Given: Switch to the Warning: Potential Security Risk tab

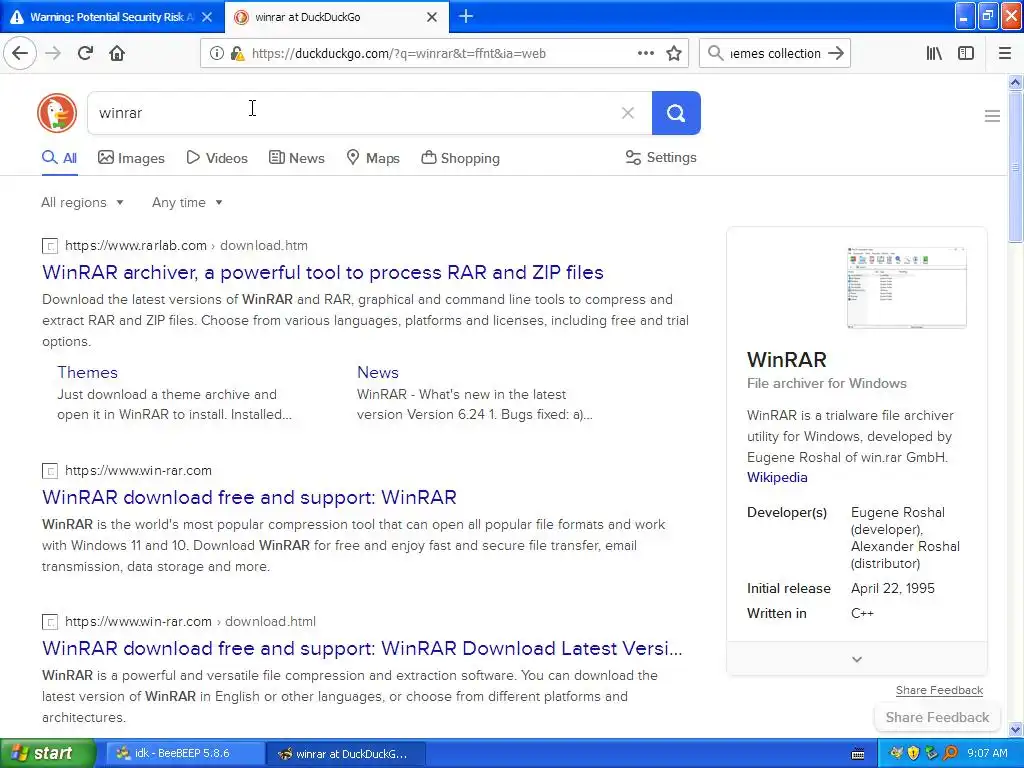Looking at the screenshot, I should [x=112, y=17].
